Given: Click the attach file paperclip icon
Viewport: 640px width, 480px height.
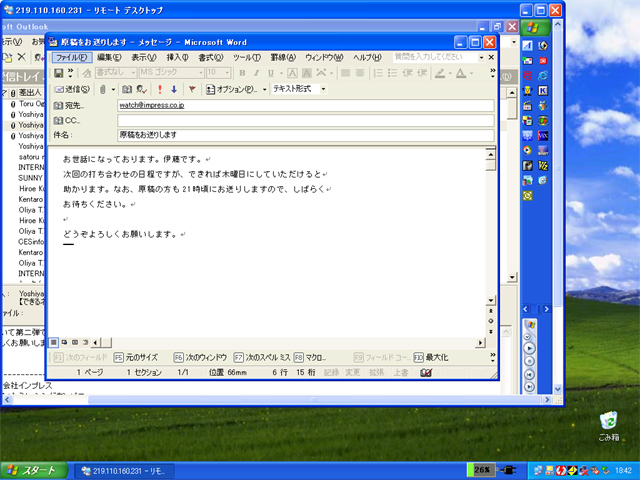Looking at the screenshot, I should [101, 88].
